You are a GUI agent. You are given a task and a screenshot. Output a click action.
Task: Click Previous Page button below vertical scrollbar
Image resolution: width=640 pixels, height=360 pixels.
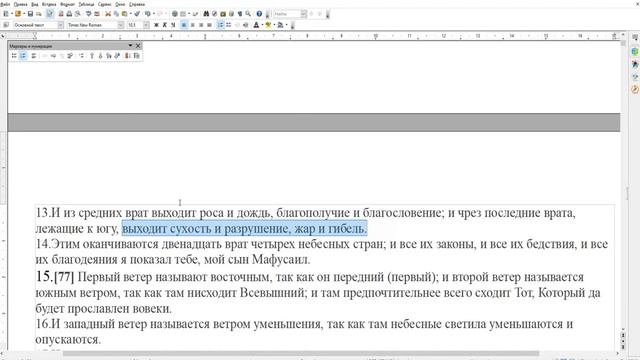[x=623, y=335]
